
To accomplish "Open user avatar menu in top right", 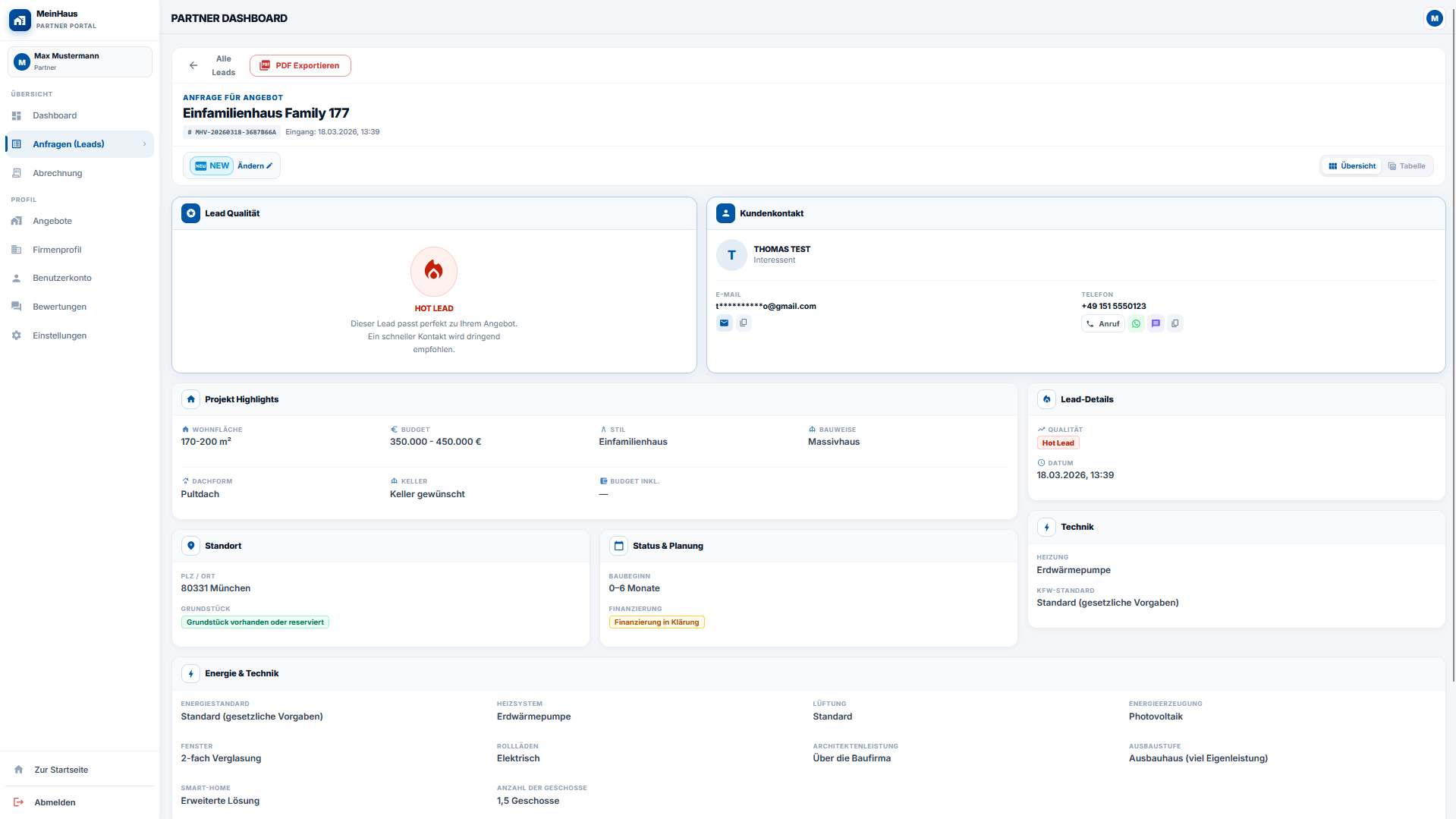I will (x=1433, y=18).
